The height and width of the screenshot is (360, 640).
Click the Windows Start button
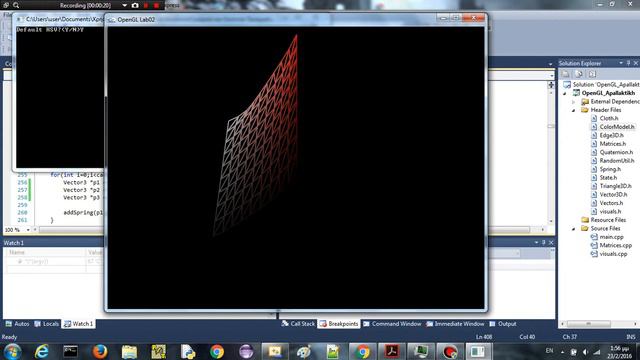click(13, 351)
